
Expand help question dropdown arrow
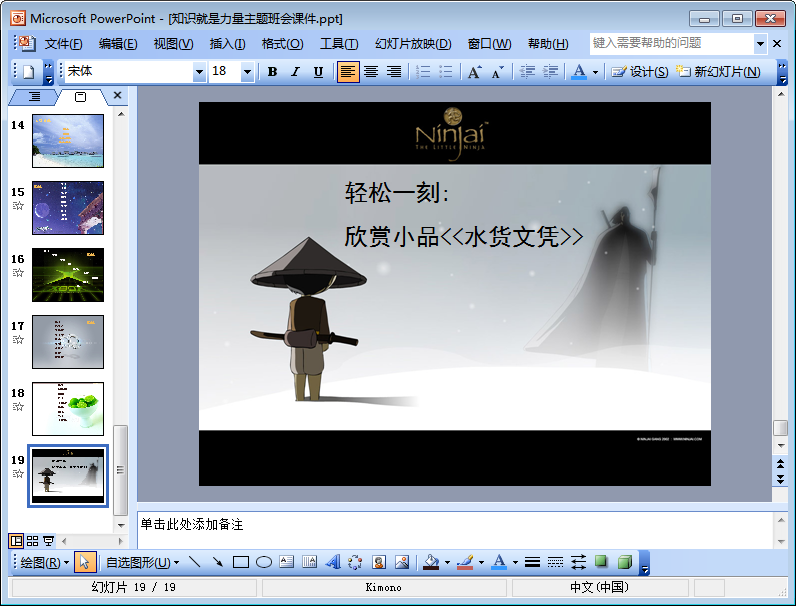[x=760, y=44]
